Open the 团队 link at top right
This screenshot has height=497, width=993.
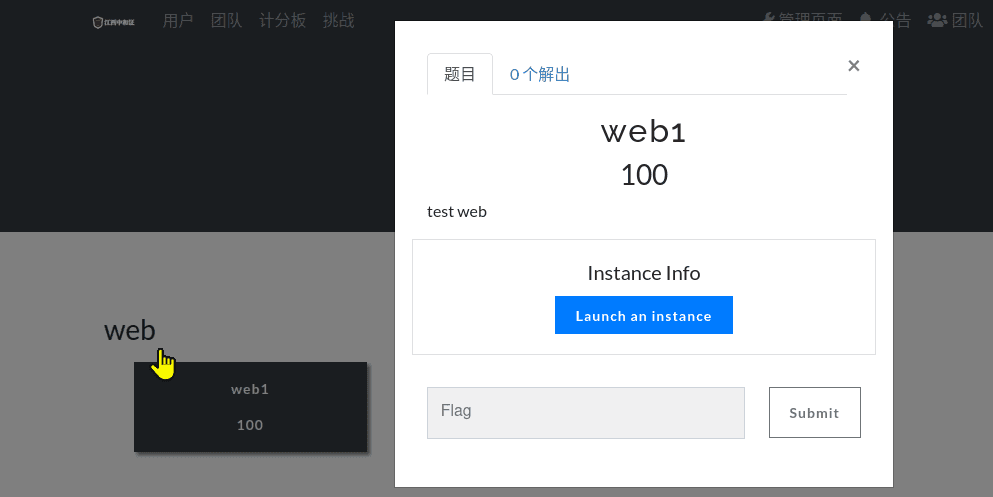click(x=967, y=19)
